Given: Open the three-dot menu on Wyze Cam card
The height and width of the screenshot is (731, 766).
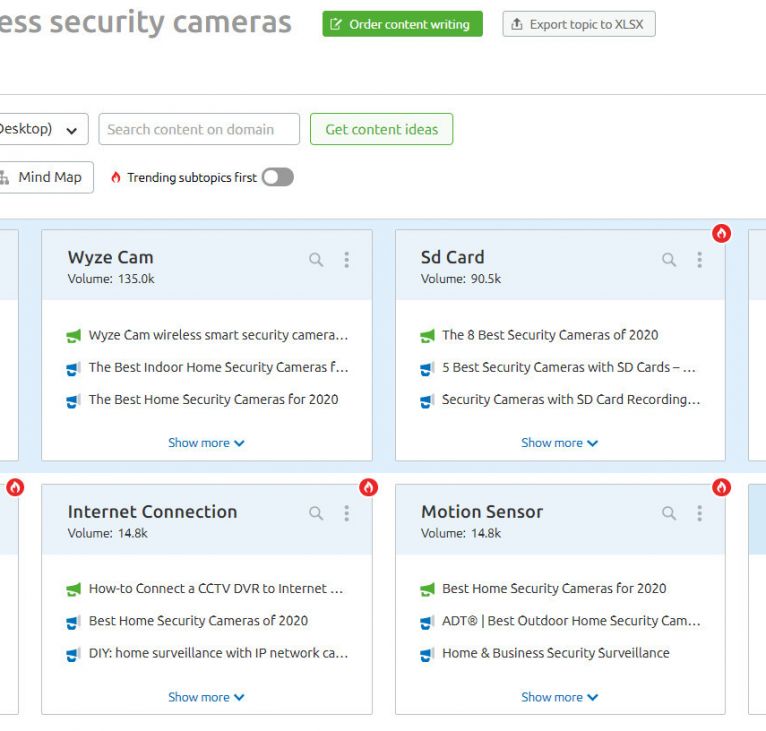Looking at the screenshot, I should click(x=347, y=260).
